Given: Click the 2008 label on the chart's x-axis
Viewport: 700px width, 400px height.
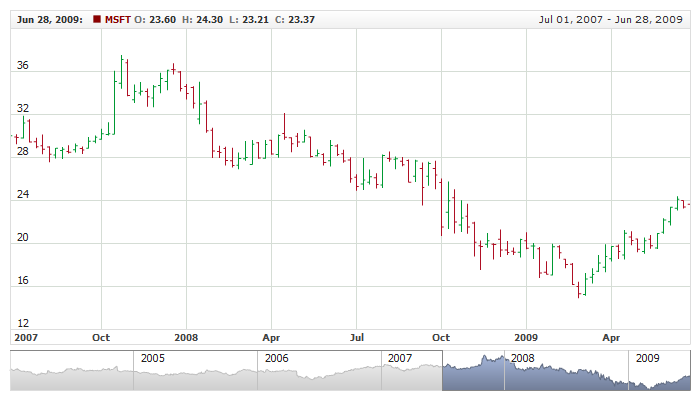Looking at the screenshot, I should (185, 338).
